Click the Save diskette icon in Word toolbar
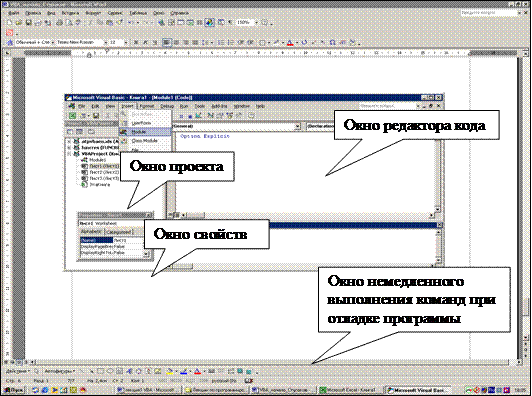Viewport: 532px width, 396px height. tap(28, 22)
